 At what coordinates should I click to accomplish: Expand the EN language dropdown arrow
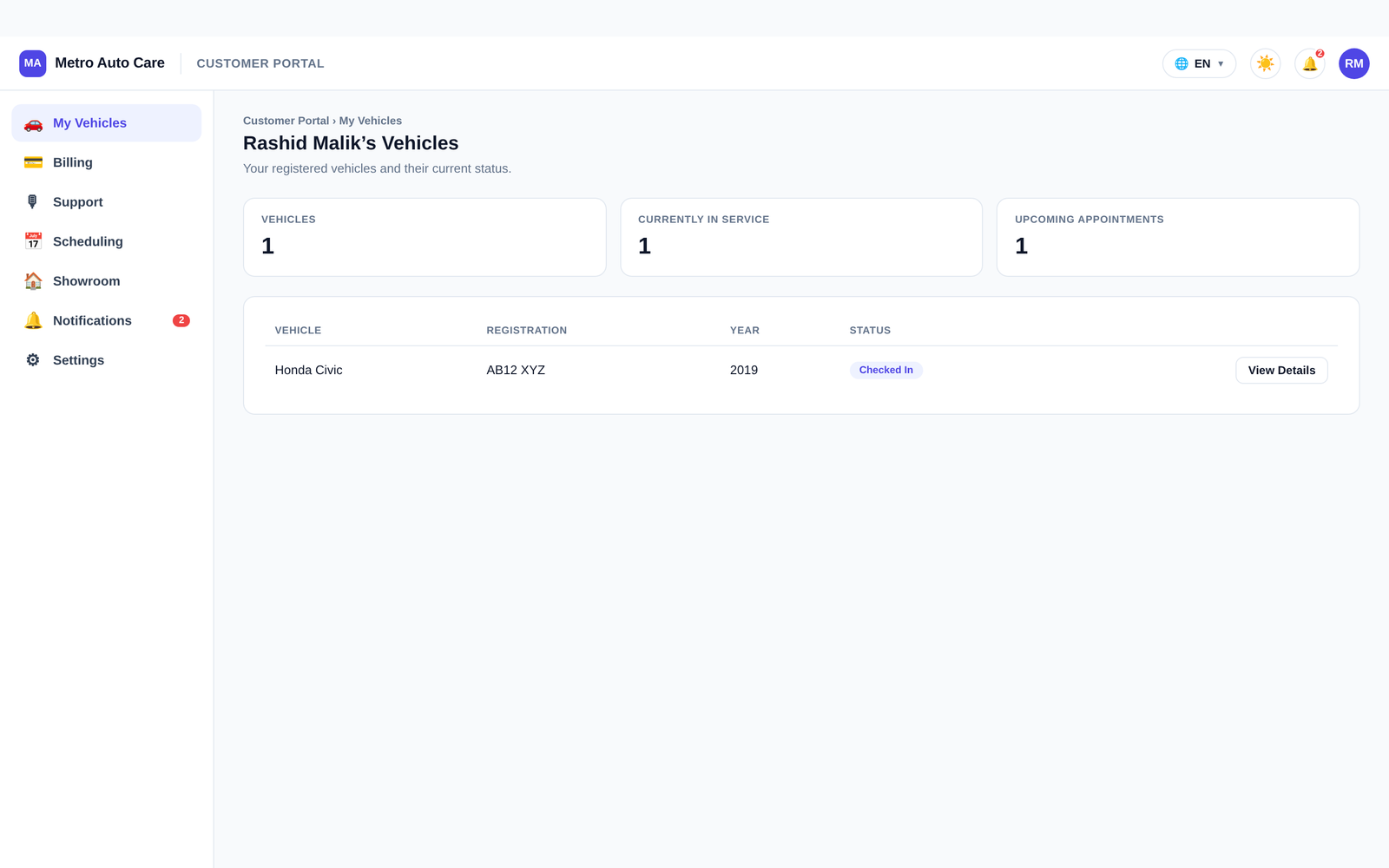(x=1221, y=63)
